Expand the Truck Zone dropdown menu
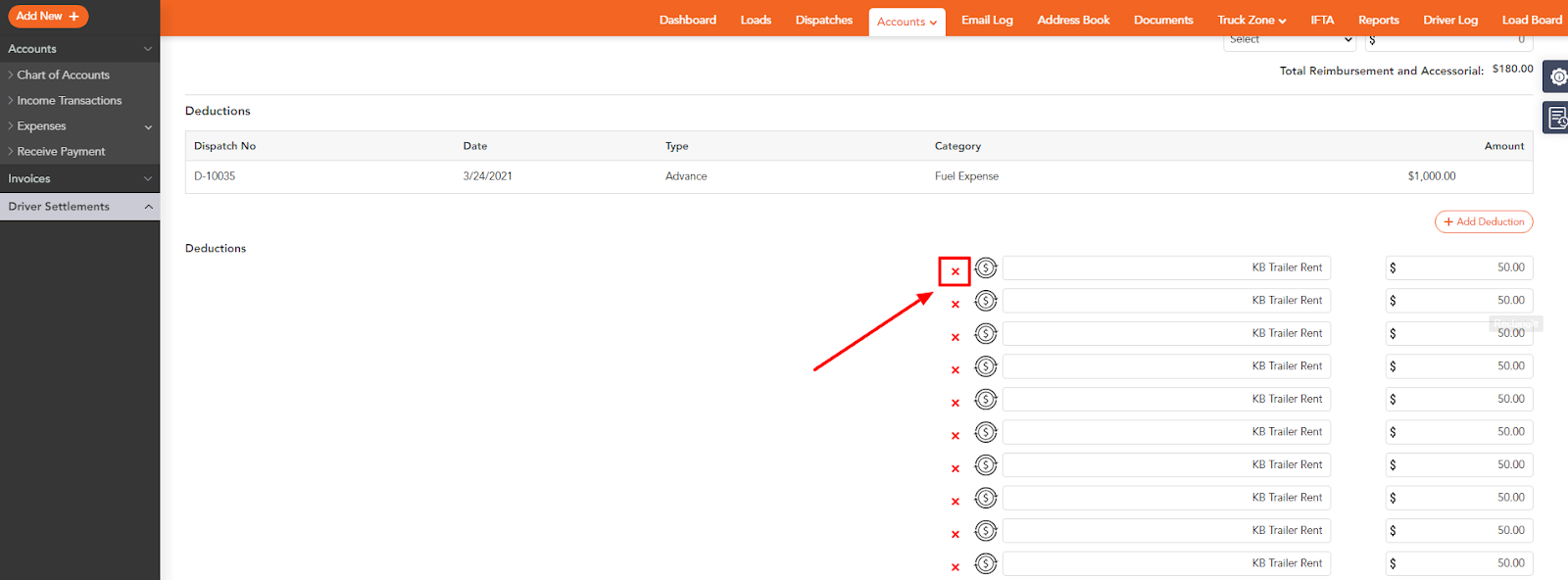This screenshot has width=1568, height=580. [x=1251, y=21]
